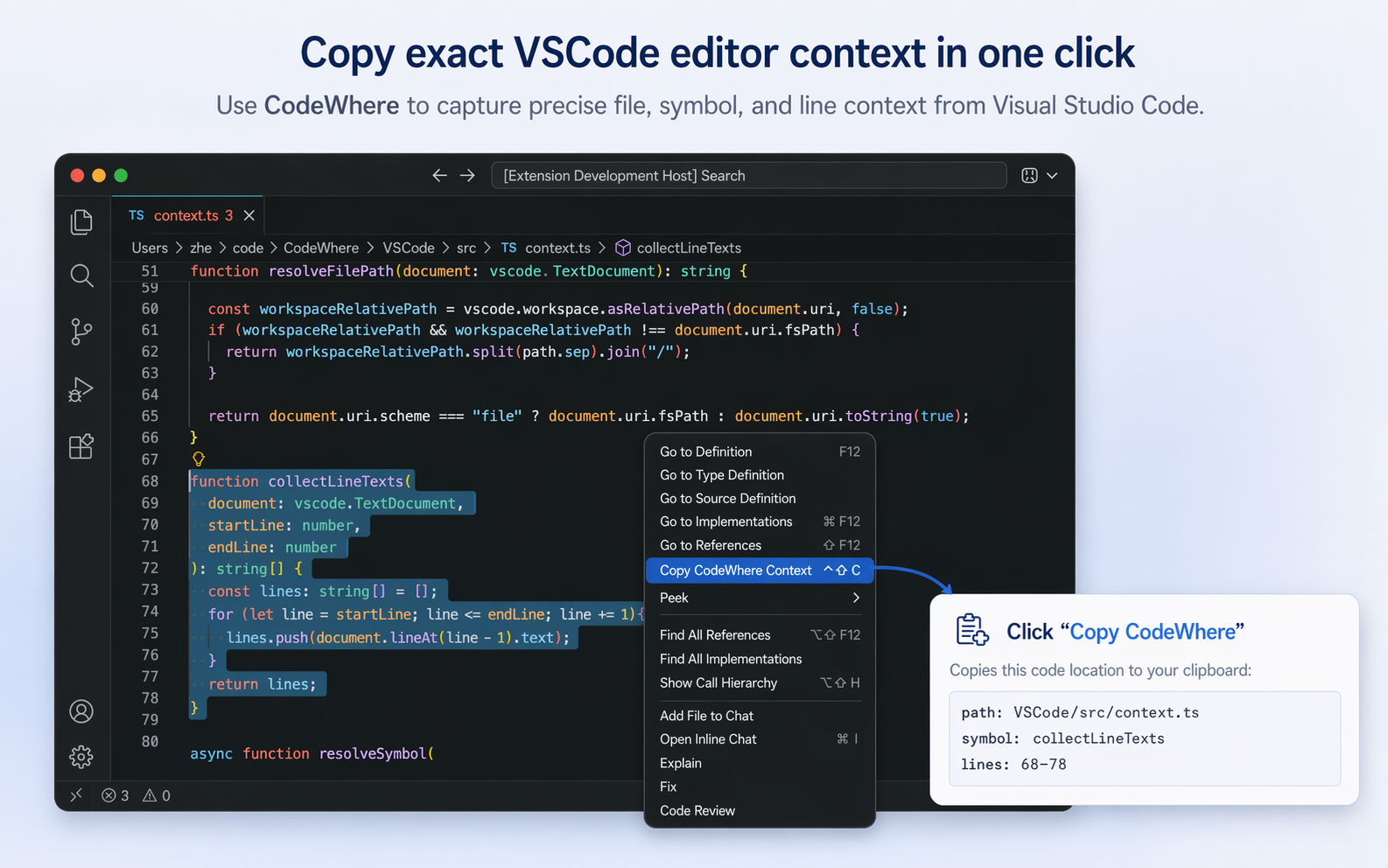
Task: Click line number 68 in the gutter
Action: point(151,481)
